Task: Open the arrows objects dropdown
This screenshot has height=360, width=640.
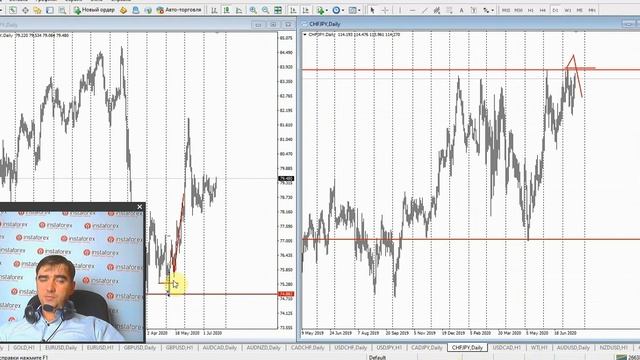Action: pyautogui.click(x=488, y=10)
